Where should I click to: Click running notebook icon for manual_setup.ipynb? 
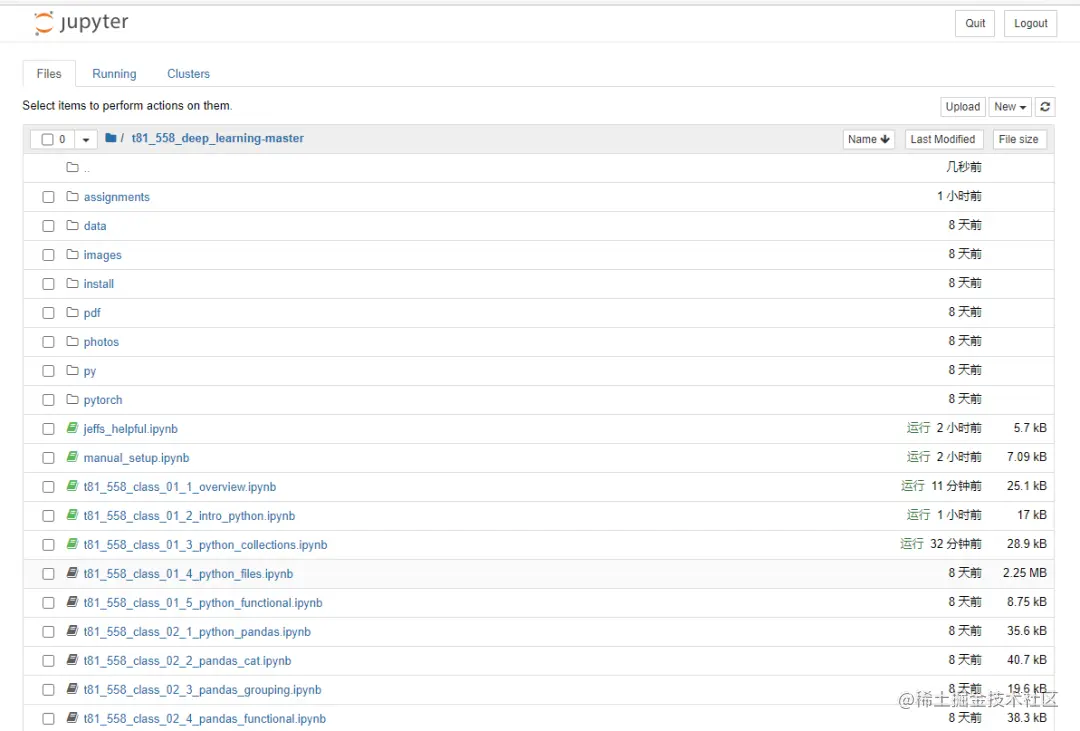pyautogui.click(x=72, y=457)
